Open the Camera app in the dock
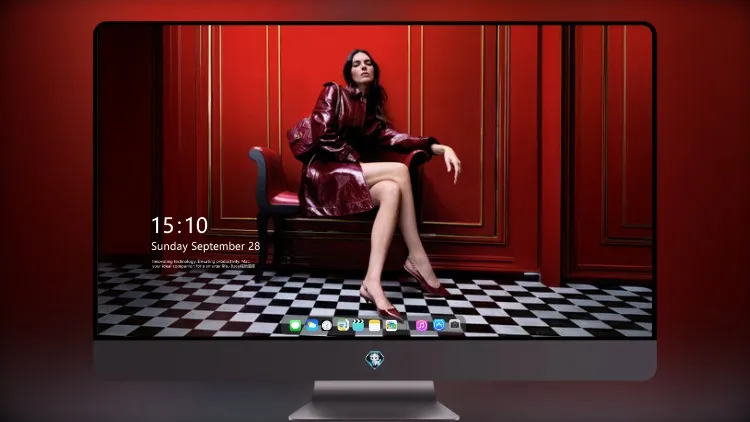 [x=454, y=325]
